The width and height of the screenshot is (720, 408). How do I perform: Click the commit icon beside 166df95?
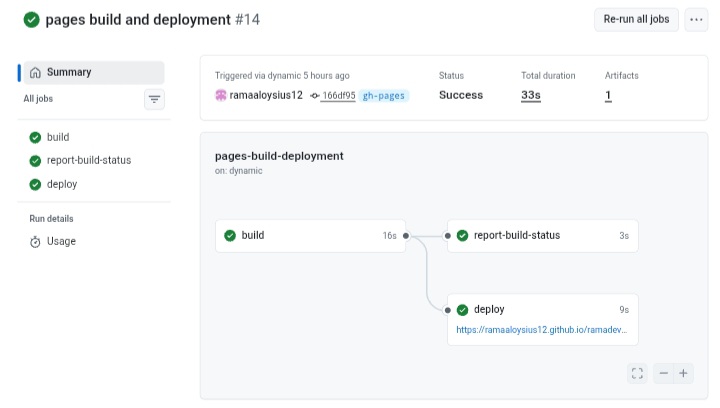315,96
